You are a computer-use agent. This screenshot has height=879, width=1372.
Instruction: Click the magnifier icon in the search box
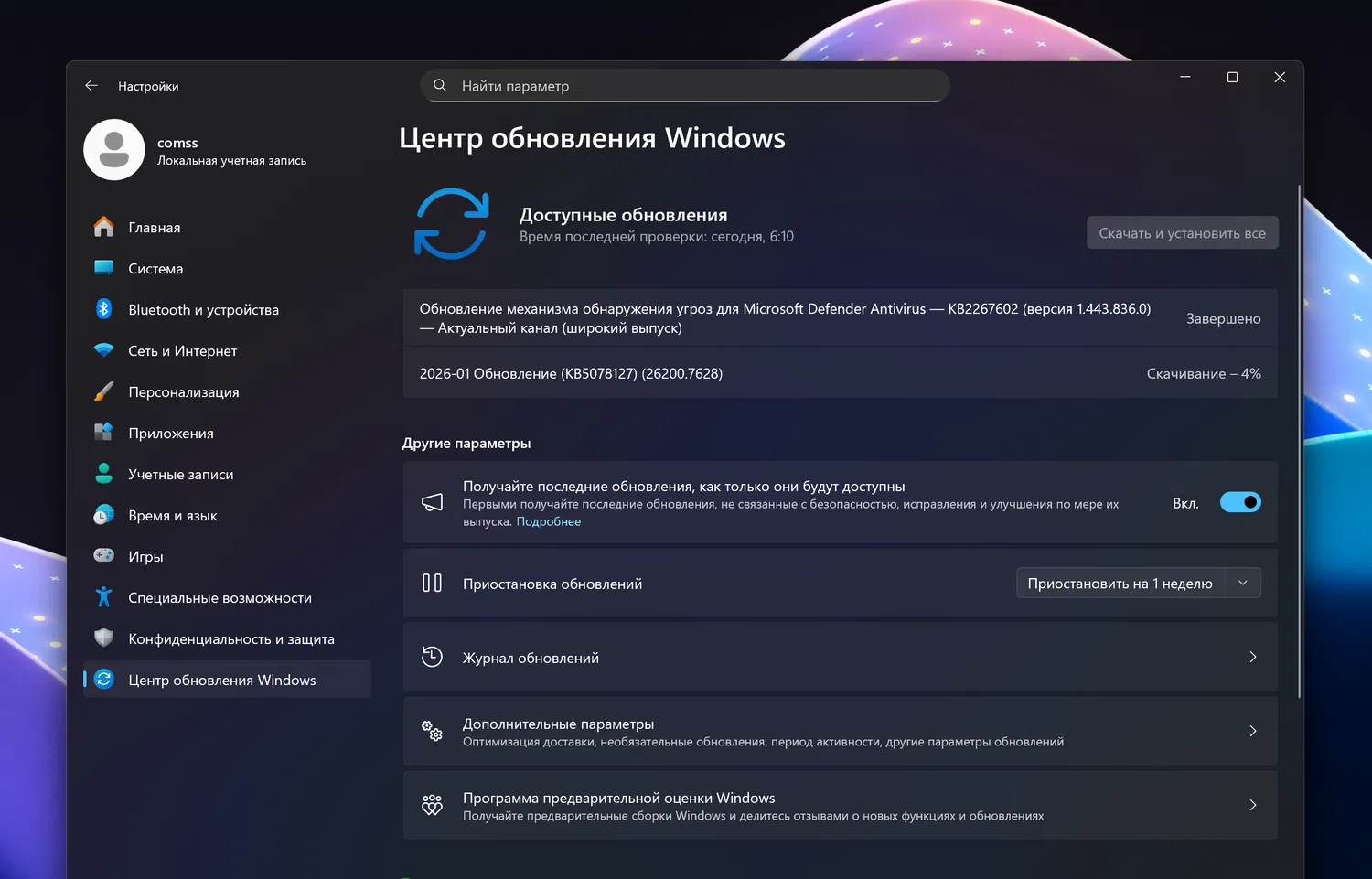[x=440, y=85]
